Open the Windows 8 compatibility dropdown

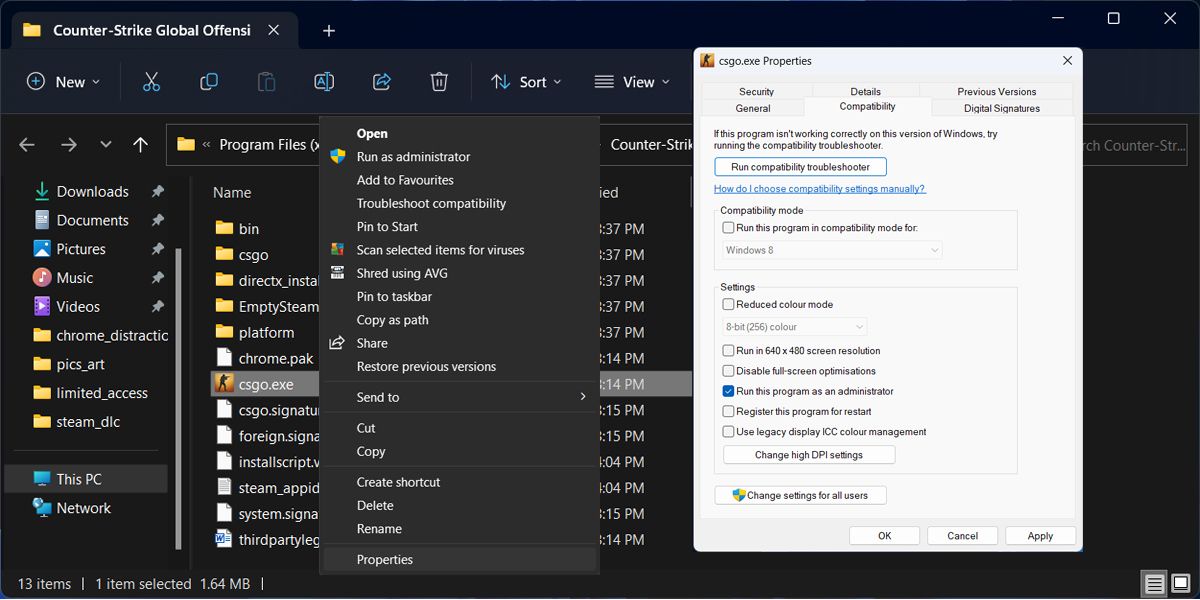(832, 250)
